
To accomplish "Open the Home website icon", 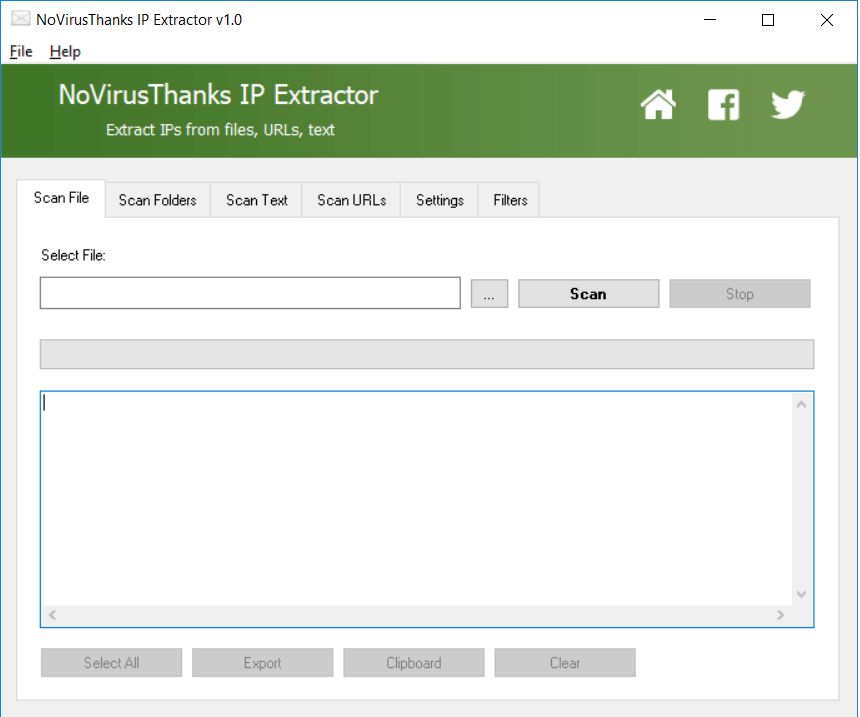I will point(658,104).
